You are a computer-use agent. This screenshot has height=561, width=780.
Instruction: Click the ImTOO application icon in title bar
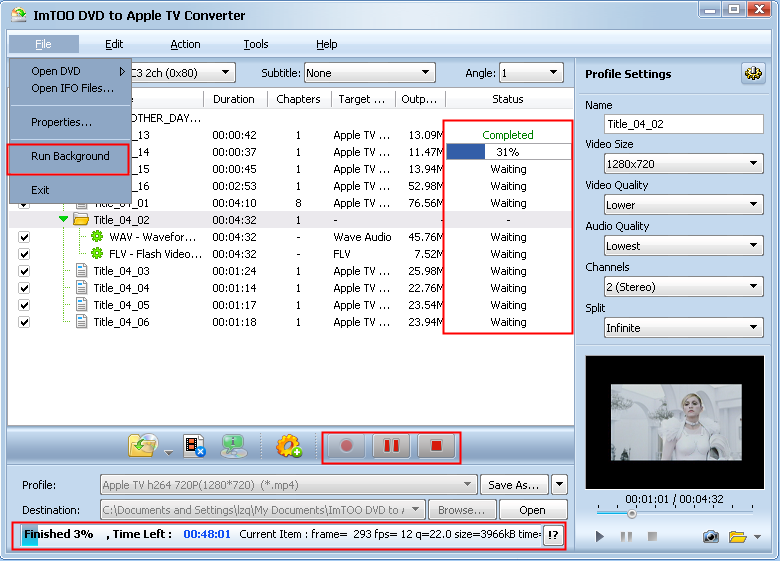(19, 14)
